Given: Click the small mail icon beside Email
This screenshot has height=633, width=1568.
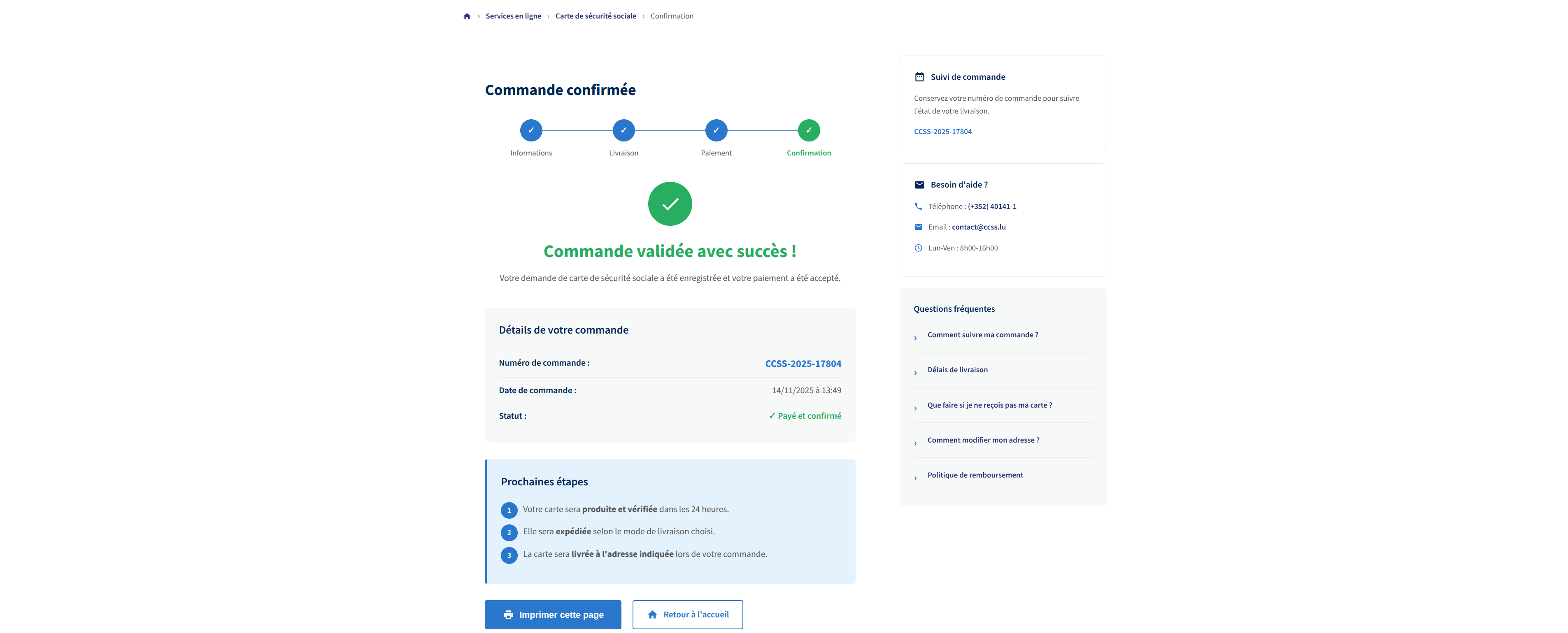Looking at the screenshot, I should [x=918, y=227].
